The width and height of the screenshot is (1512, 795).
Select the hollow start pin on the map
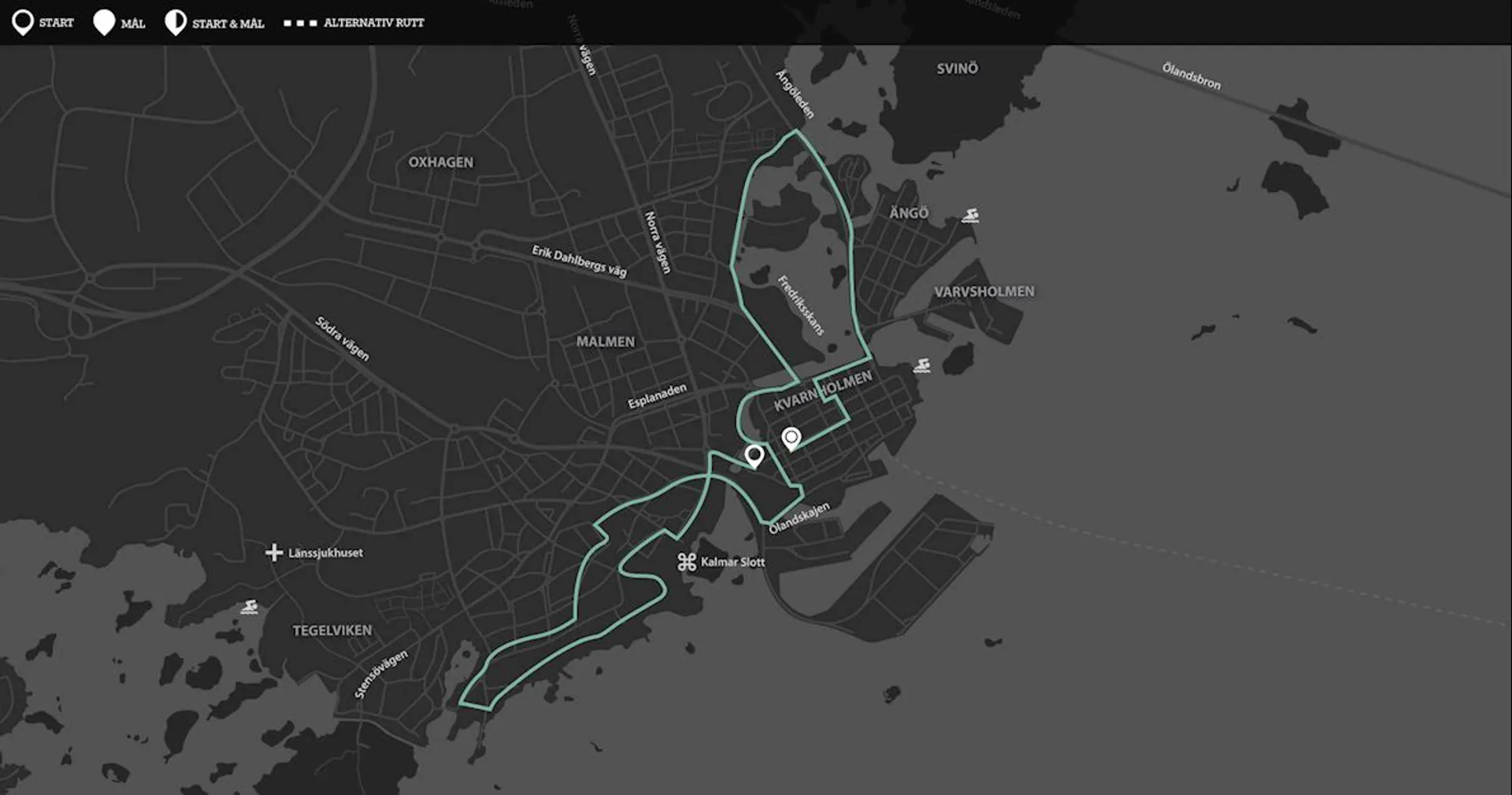pyautogui.click(x=754, y=457)
